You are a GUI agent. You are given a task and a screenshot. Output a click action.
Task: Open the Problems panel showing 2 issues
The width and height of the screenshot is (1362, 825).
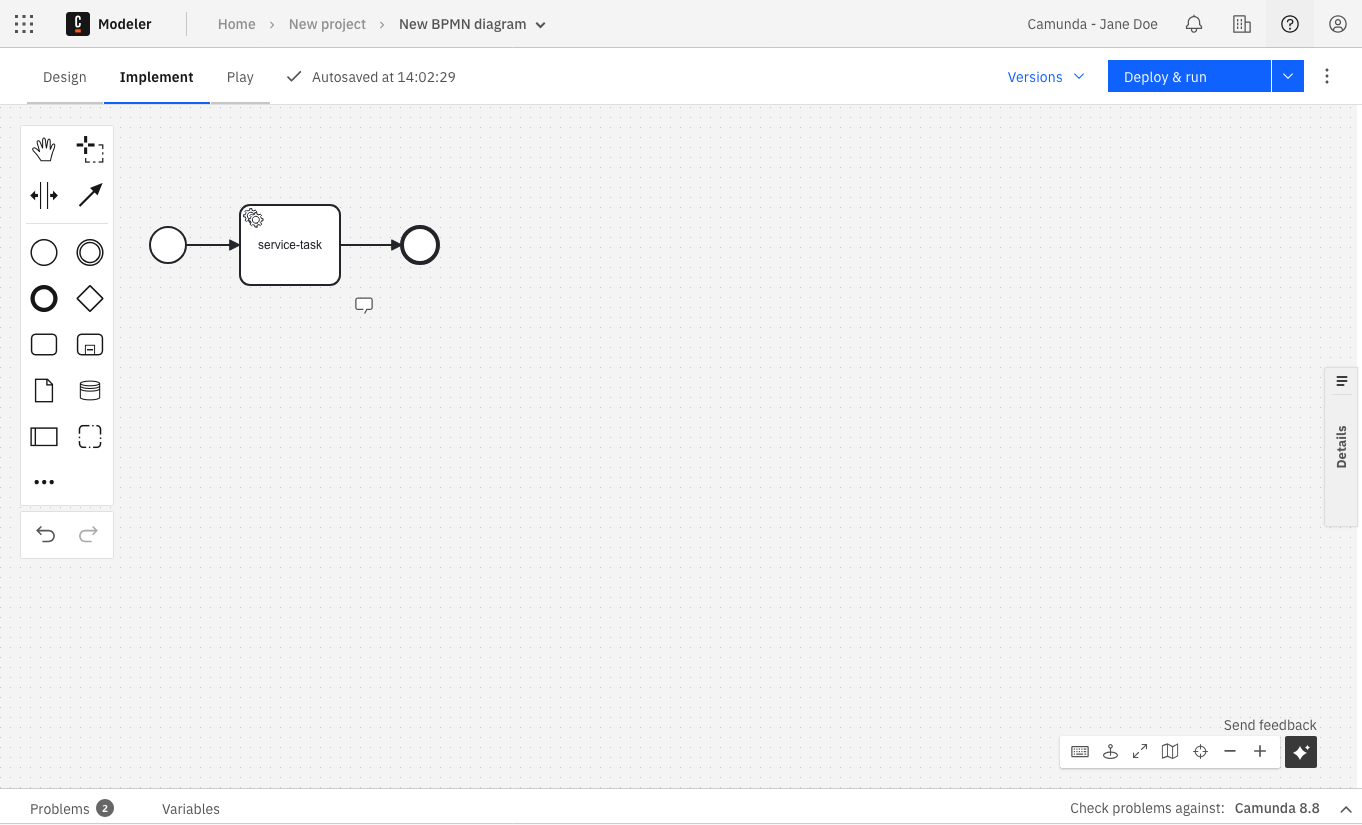(x=71, y=809)
